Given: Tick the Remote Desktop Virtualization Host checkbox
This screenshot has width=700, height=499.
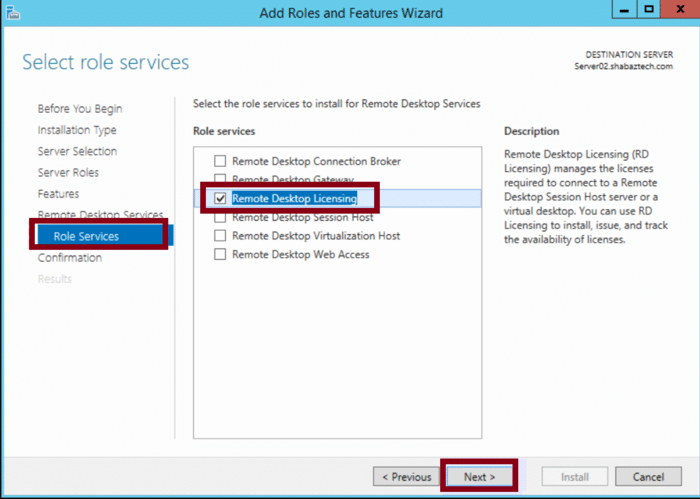Looking at the screenshot, I should tap(220, 236).
